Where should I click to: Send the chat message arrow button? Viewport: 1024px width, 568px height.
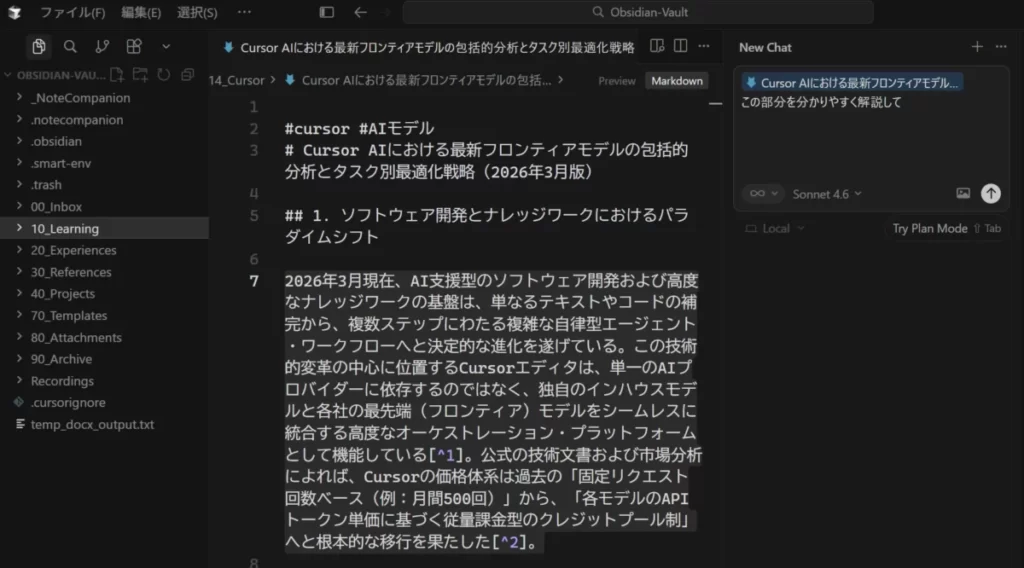click(x=991, y=193)
